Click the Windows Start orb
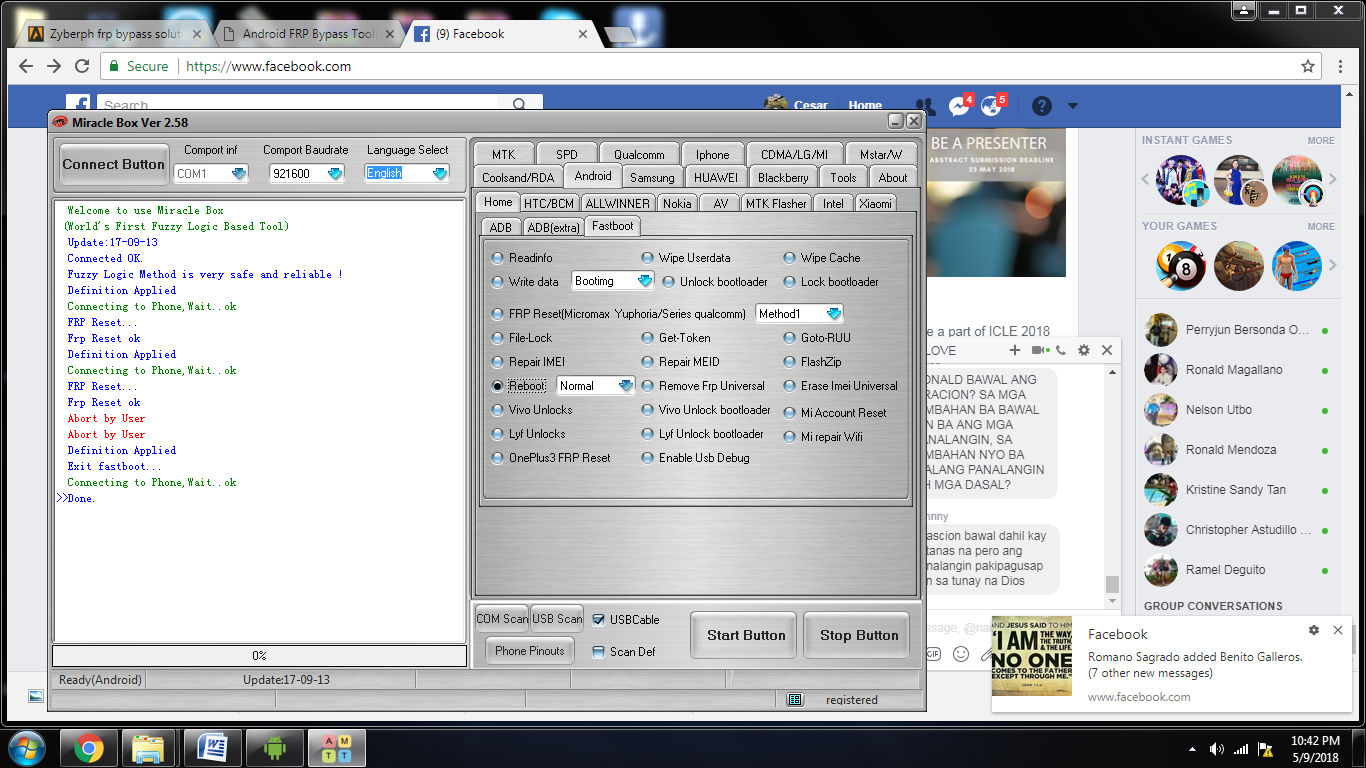Screen dimensions: 1366x768 coord(25,748)
